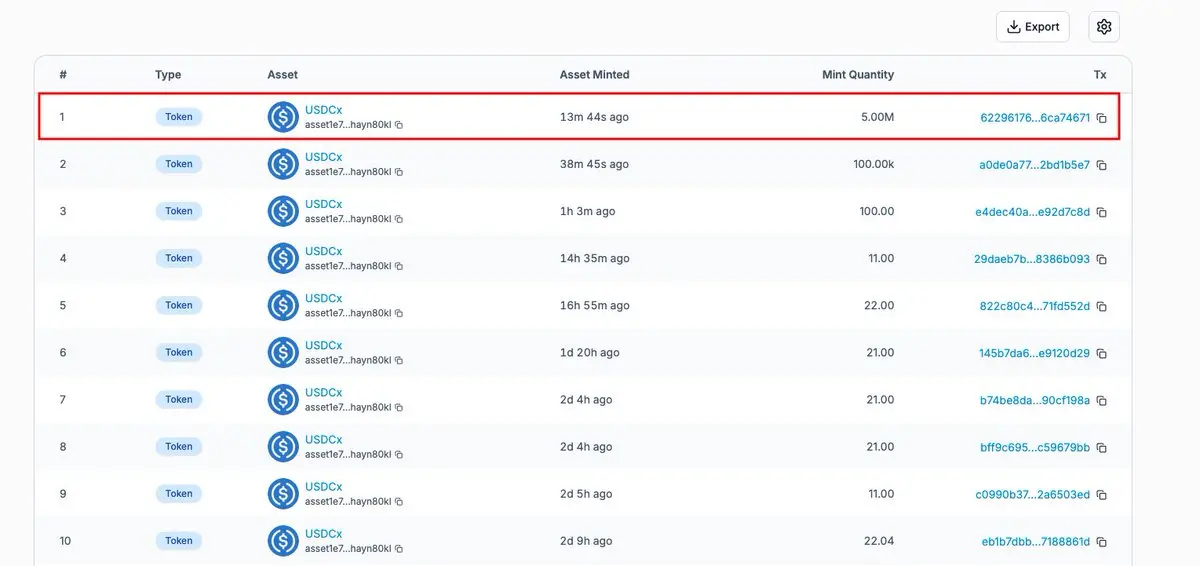The width and height of the screenshot is (1200, 566).
Task: Click the Mint Quantity column header
Action: (x=858, y=75)
